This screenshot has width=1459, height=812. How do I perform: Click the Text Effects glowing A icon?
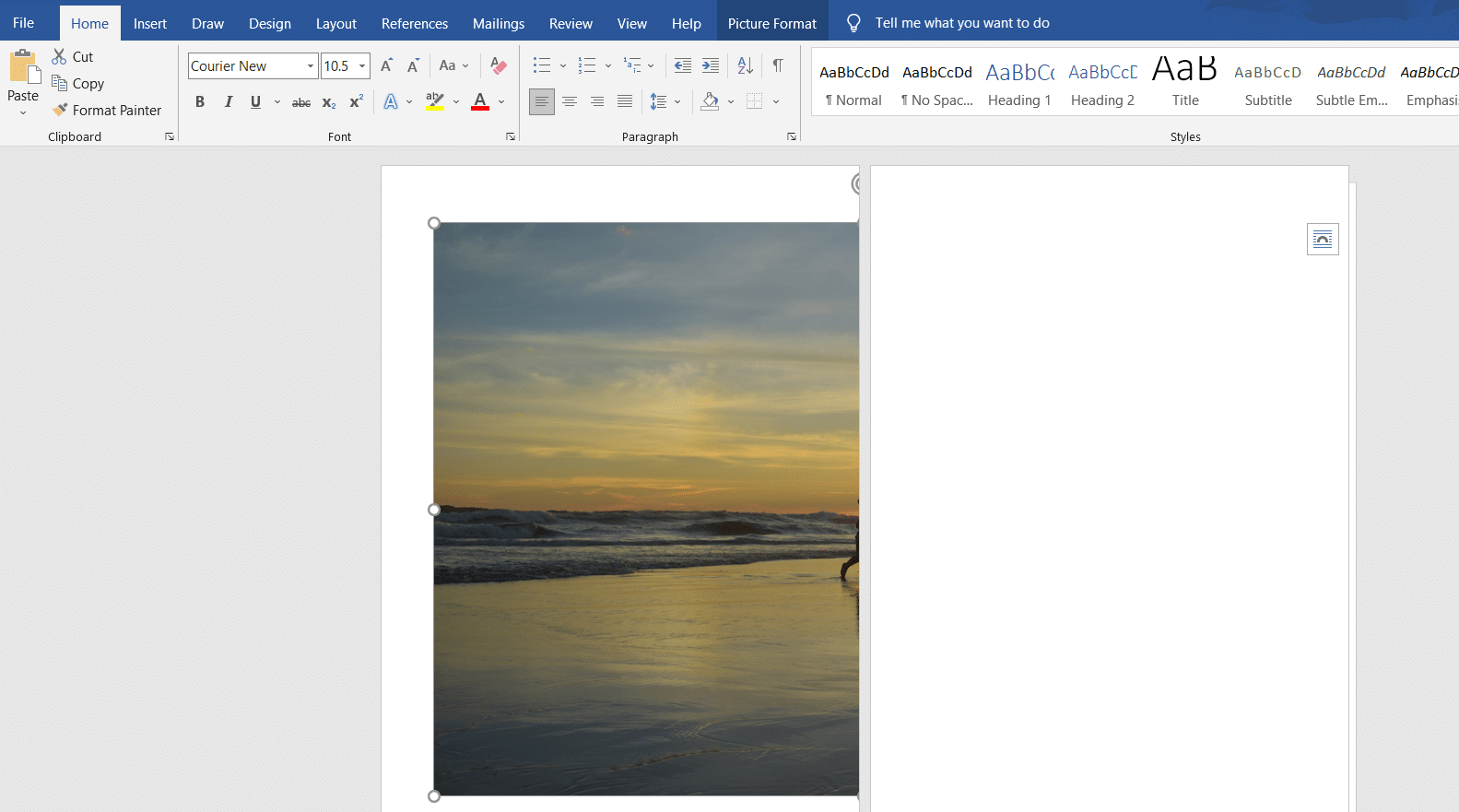tap(391, 101)
